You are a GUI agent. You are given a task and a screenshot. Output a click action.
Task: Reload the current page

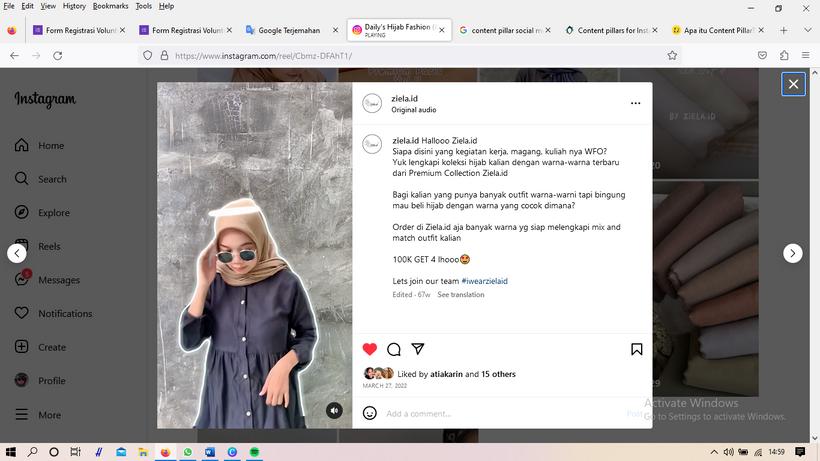click(58, 55)
